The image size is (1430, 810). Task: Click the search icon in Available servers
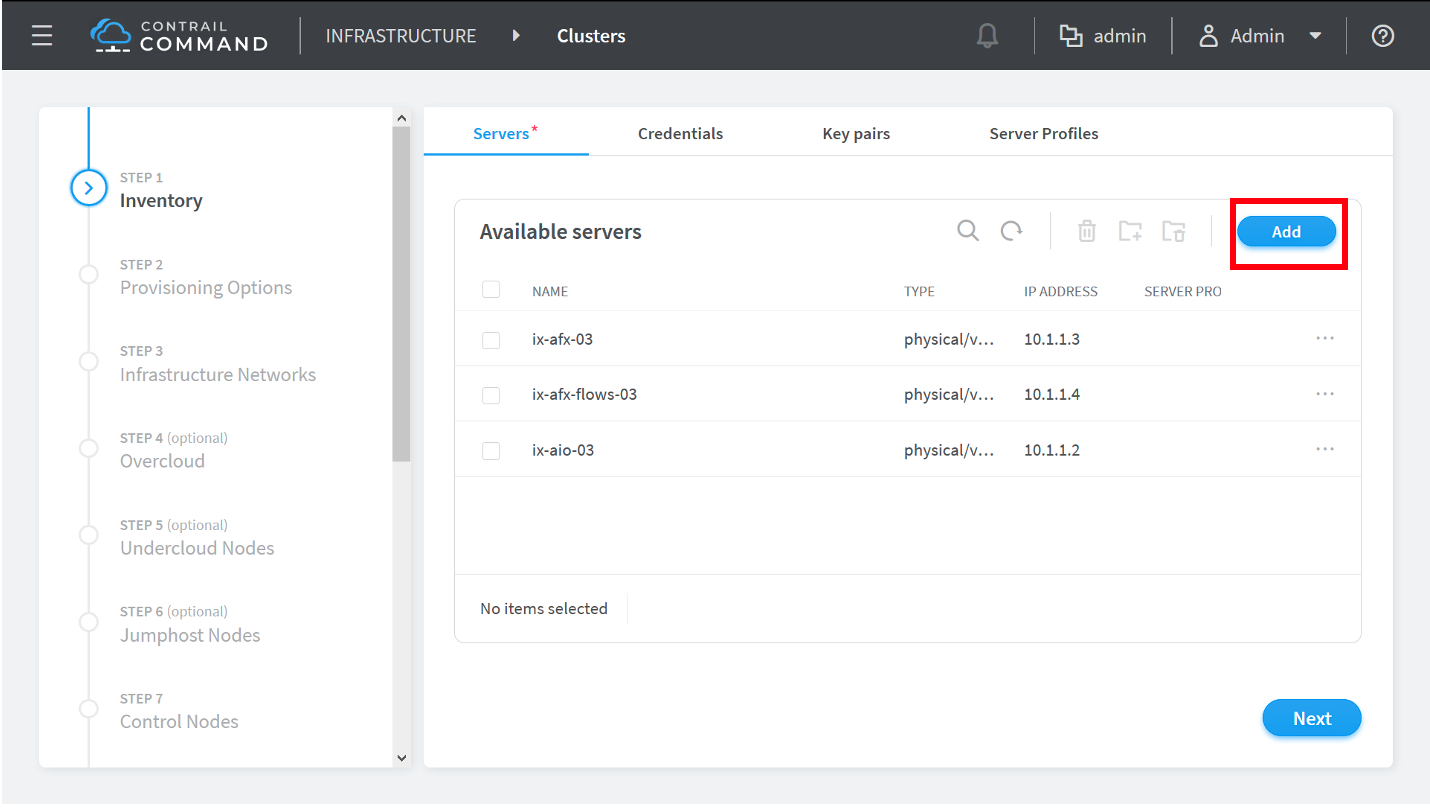click(x=968, y=231)
